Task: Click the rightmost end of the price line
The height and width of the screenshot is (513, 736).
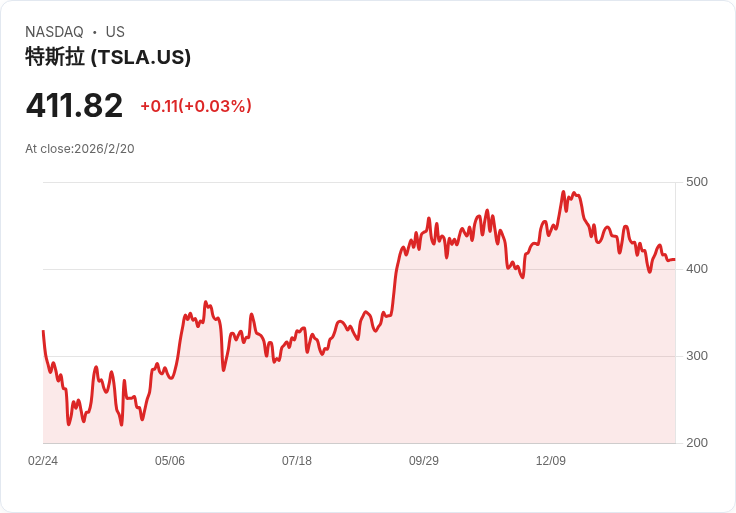Action: pos(674,260)
